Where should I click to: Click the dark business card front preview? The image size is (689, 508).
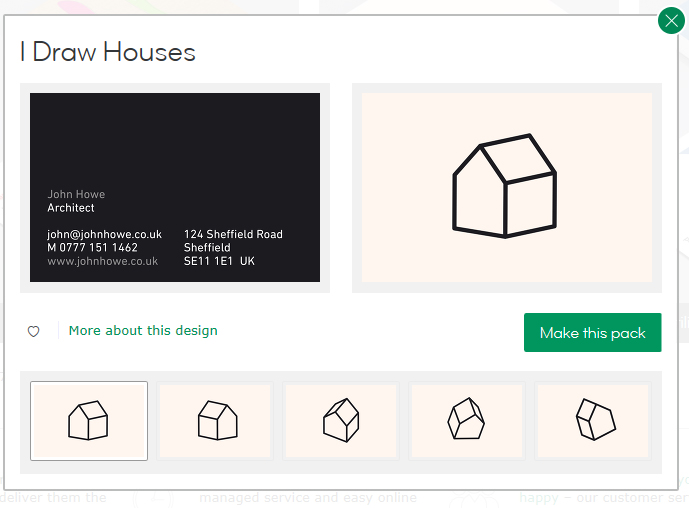(175, 140)
